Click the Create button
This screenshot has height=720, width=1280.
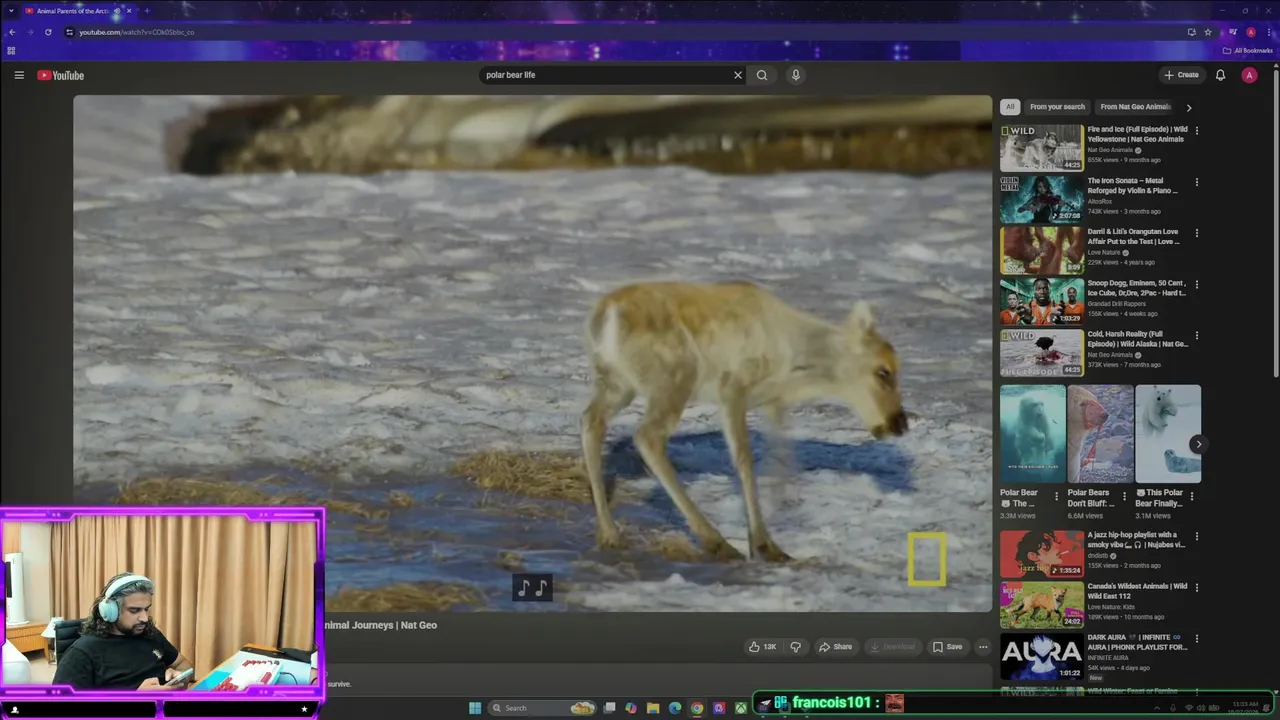click(x=1181, y=75)
